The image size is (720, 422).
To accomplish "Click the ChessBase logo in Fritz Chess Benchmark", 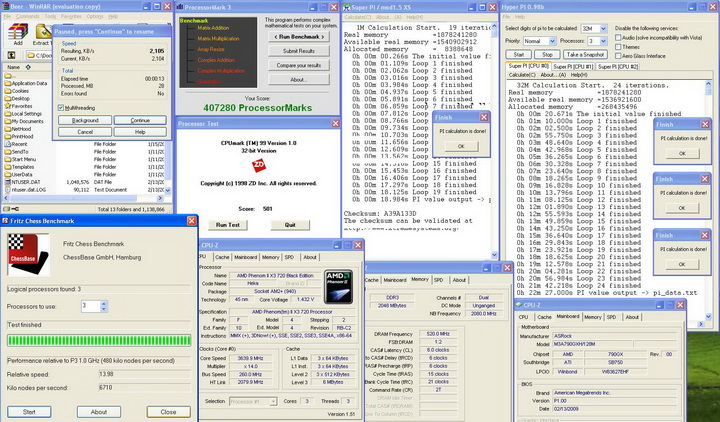I will pyautogui.click(x=29, y=254).
